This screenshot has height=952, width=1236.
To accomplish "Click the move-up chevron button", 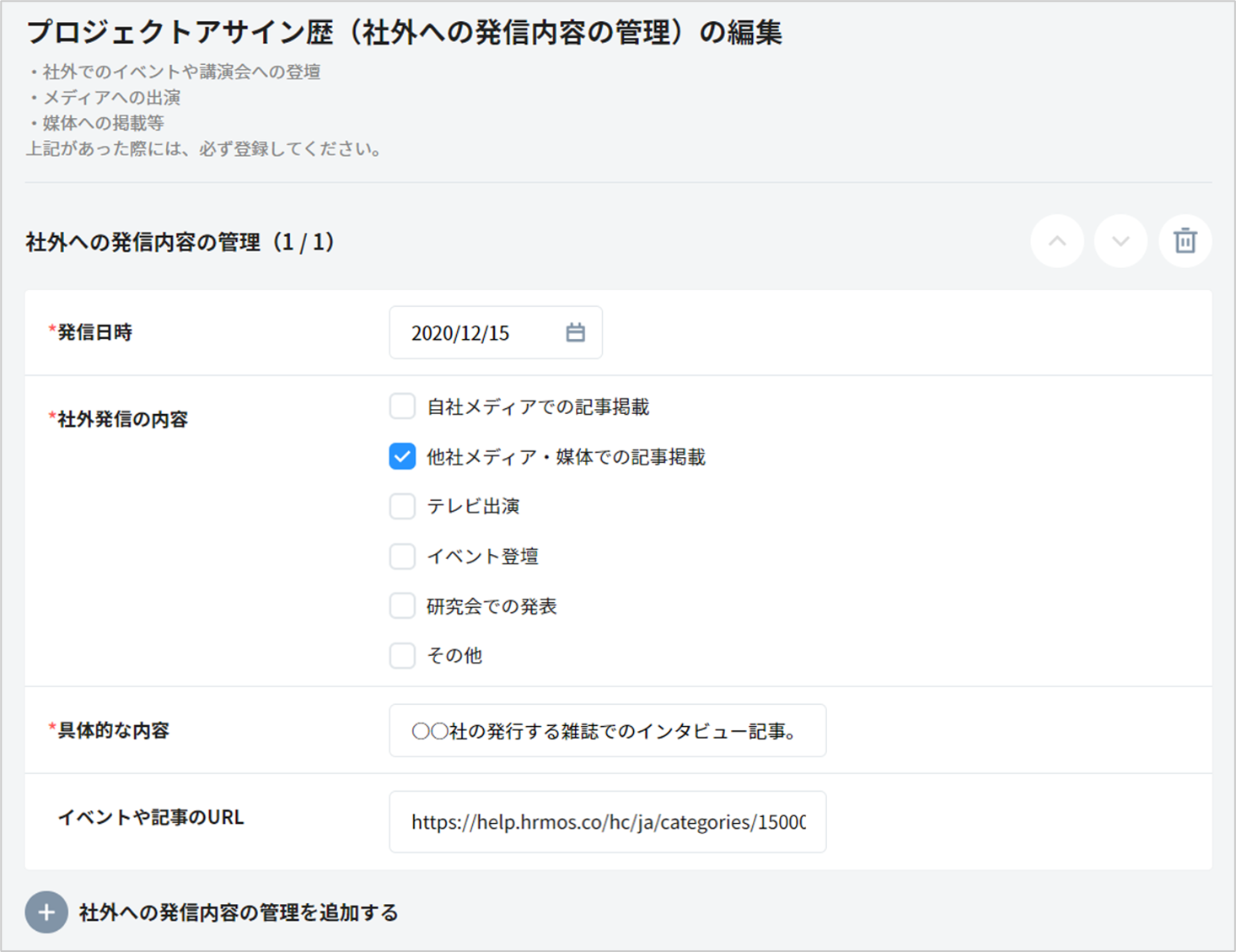I will tap(1056, 241).
